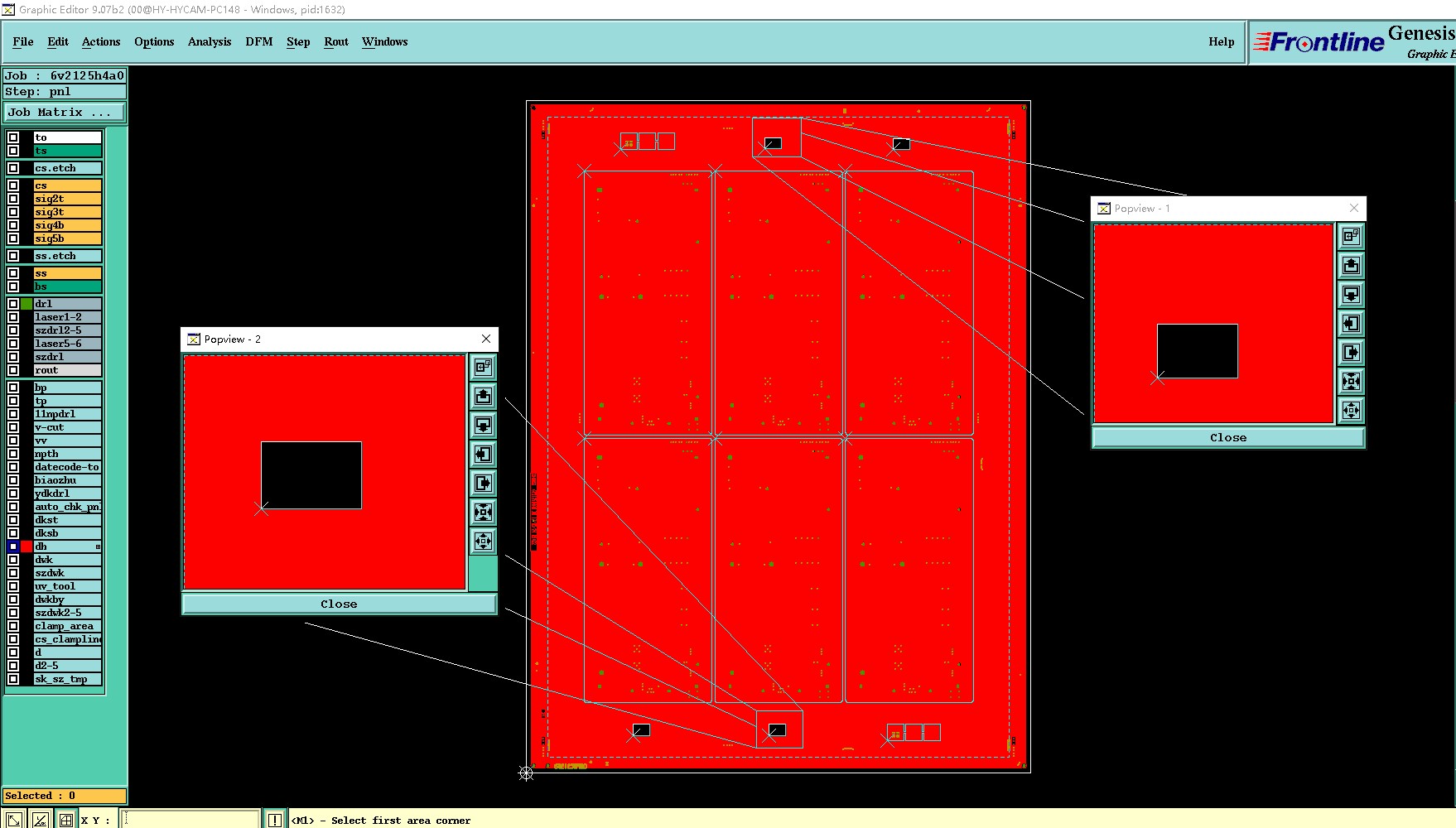Click Popview 2 pop-out window icon
Viewport: 1456px width, 828px height.
click(x=483, y=367)
